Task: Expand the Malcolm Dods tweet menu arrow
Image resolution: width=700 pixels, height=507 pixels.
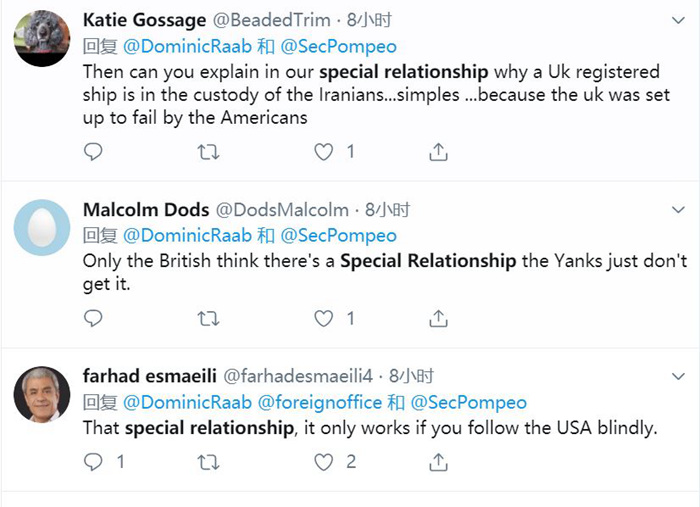Action: point(677,211)
